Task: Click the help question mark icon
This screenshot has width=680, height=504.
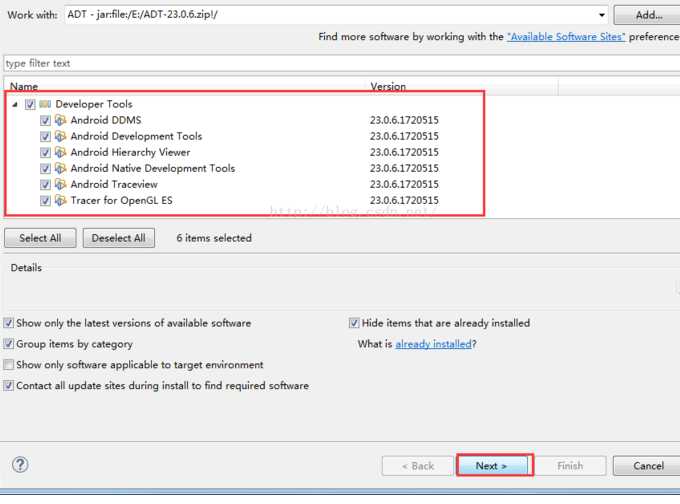Action: [20, 465]
